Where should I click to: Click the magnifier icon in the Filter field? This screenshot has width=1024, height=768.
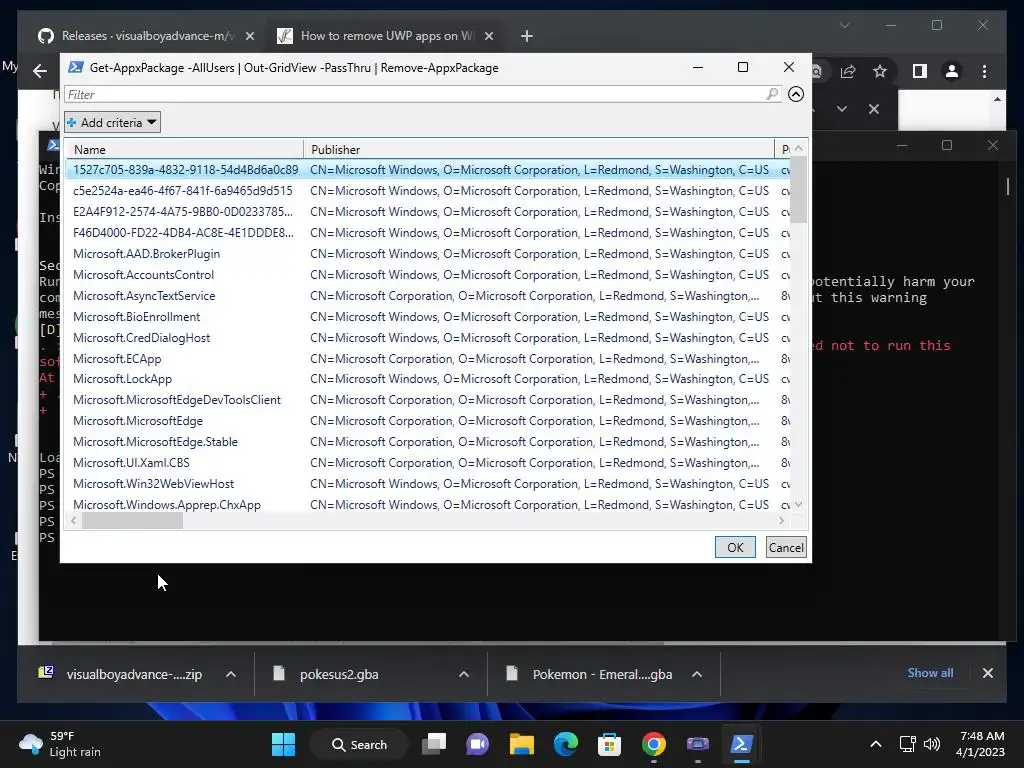point(773,94)
